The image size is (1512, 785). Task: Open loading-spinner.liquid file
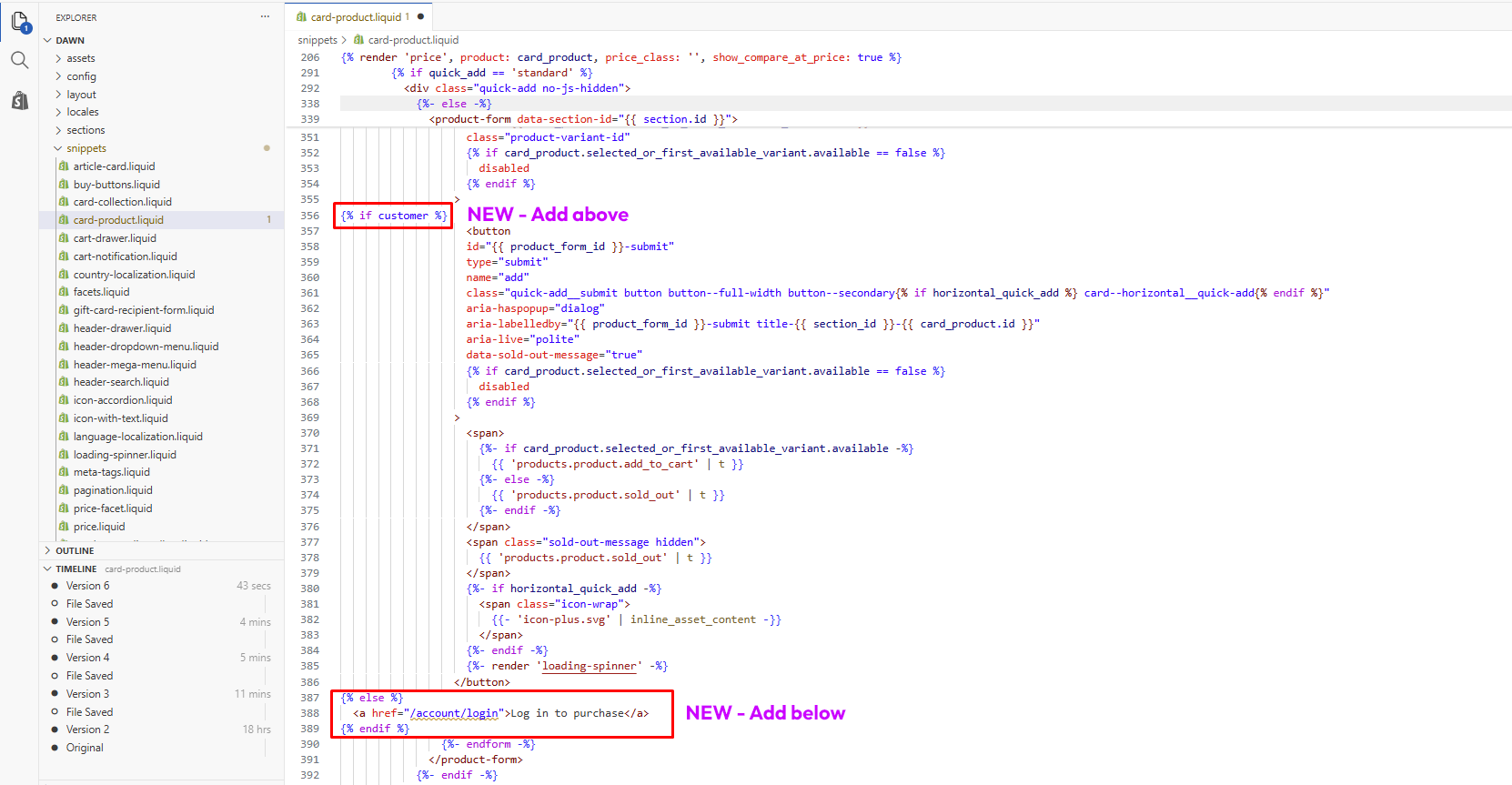(125, 455)
